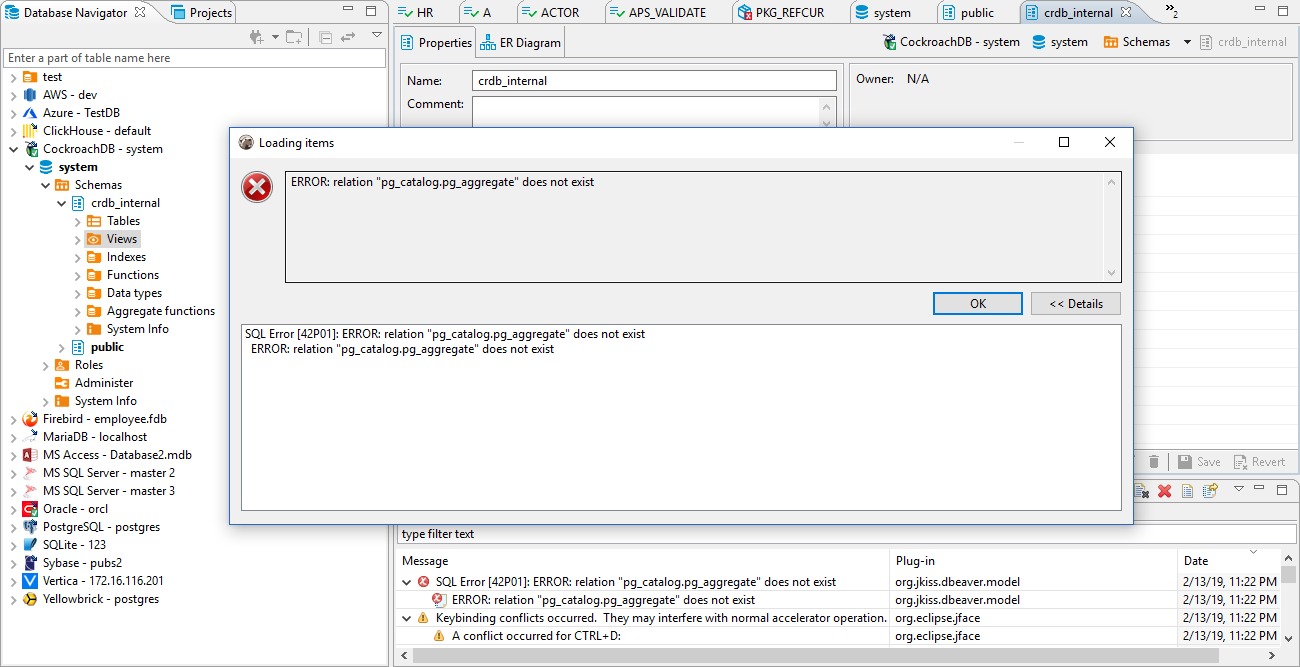
Task: Open the Schemas breadcrumb dropdown chevron
Action: [x=1186, y=42]
